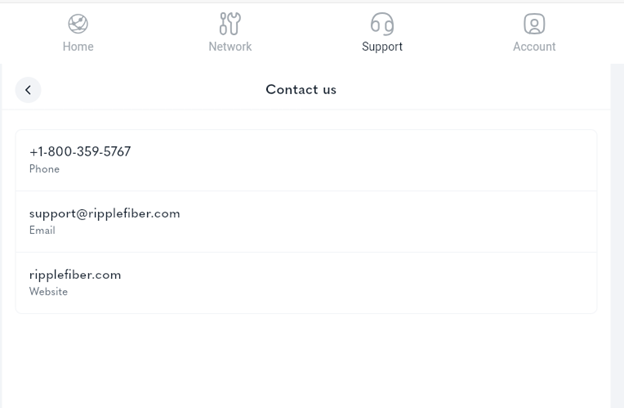Screen dimensions: 624x408
Task: Select the website contact row
Action: [x=306, y=283]
